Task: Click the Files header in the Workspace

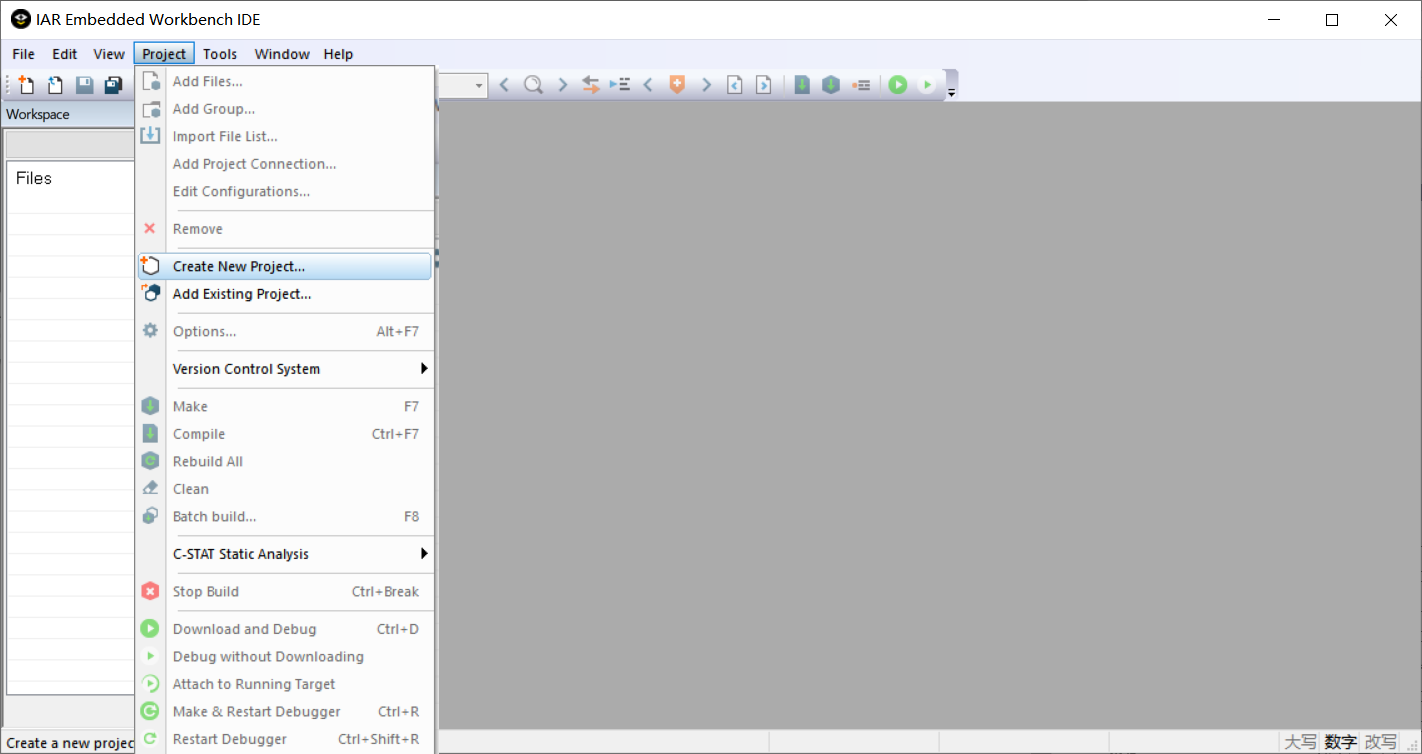Action: pos(33,177)
